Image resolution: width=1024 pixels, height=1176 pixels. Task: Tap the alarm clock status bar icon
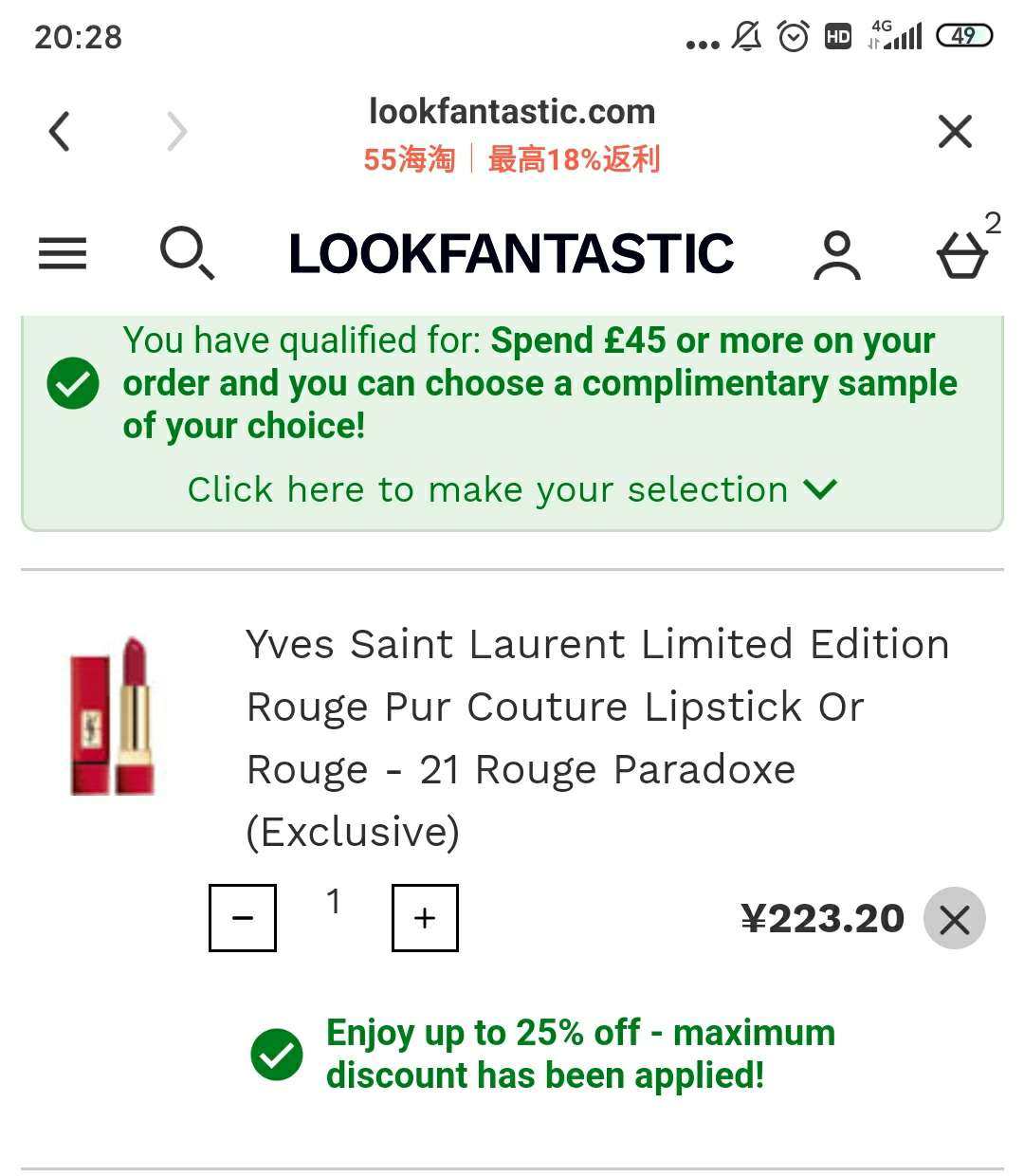[793, 37]
